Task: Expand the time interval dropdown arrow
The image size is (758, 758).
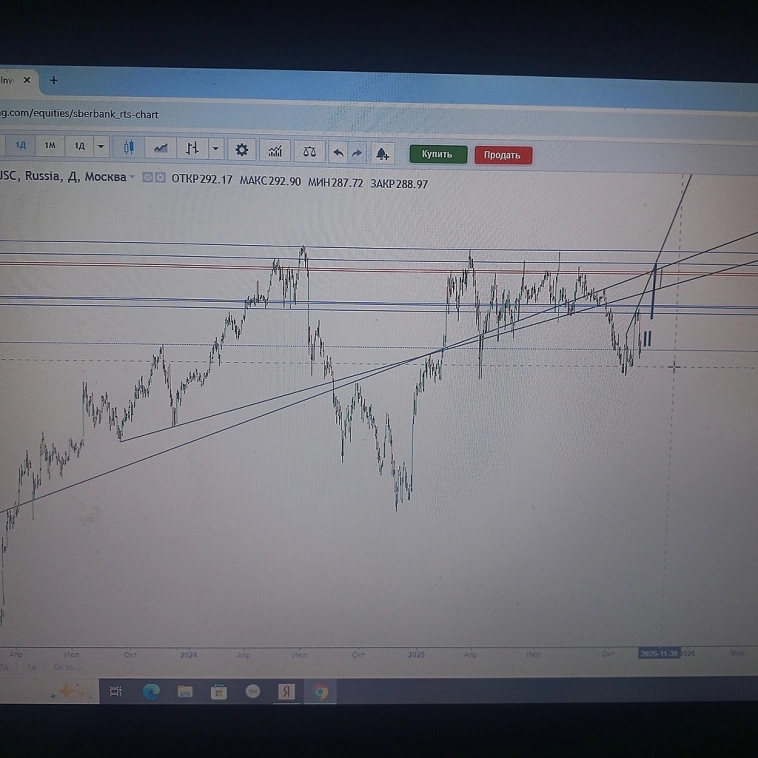Action: (101, 147)
